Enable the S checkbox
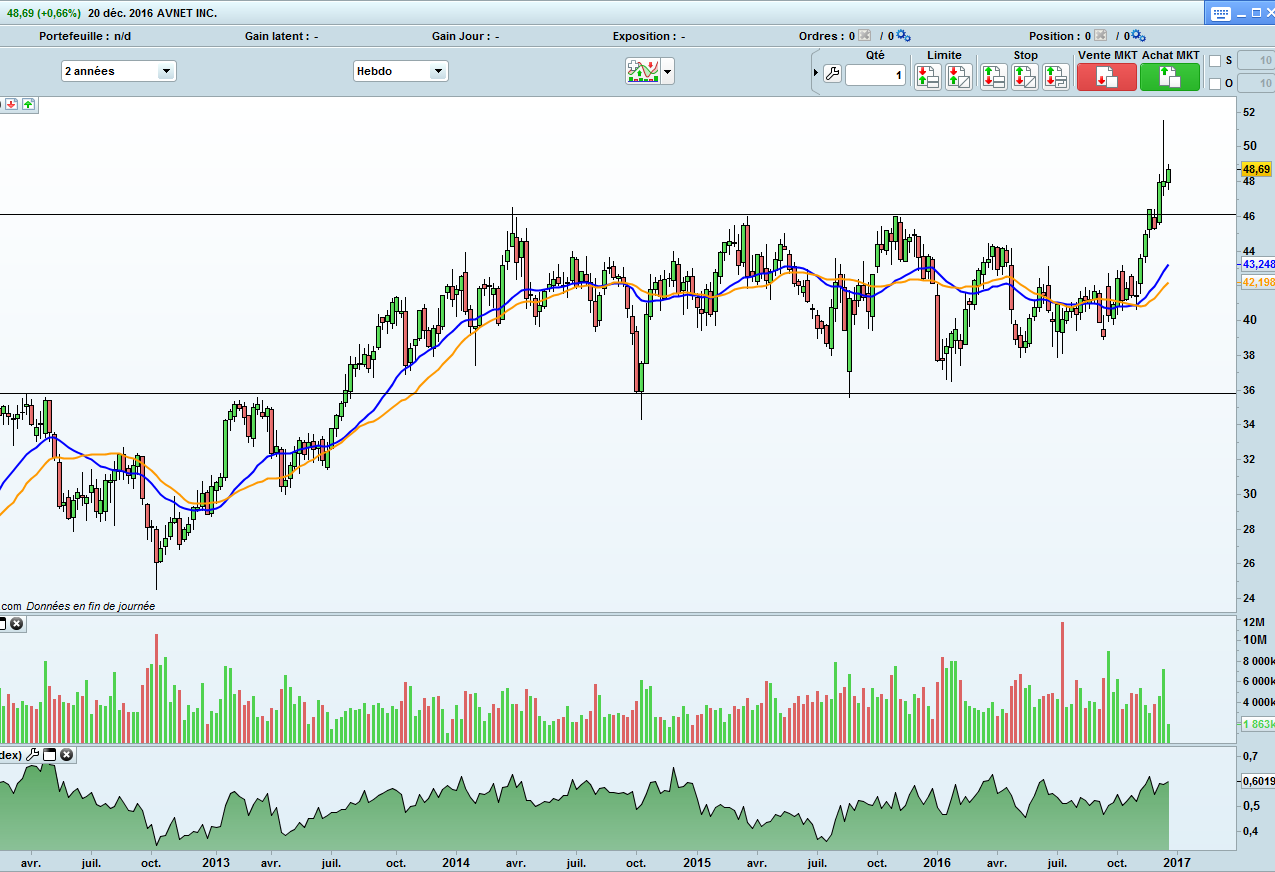 [1215, 60]
